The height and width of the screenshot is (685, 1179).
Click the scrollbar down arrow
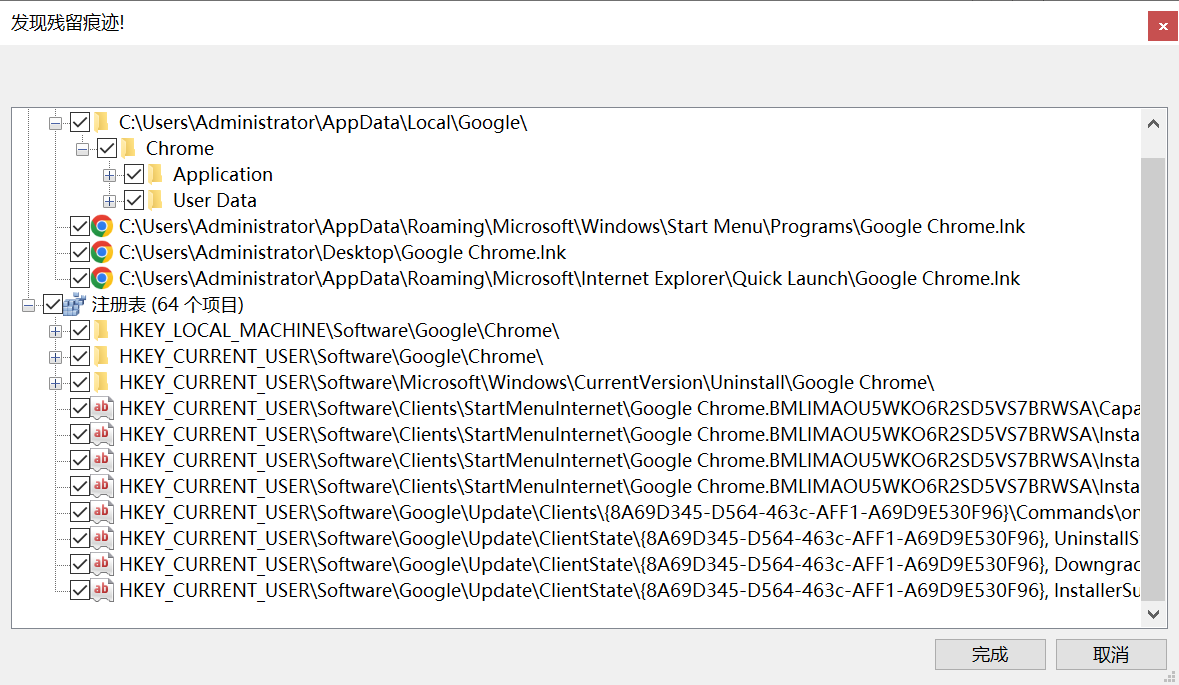1153,613
